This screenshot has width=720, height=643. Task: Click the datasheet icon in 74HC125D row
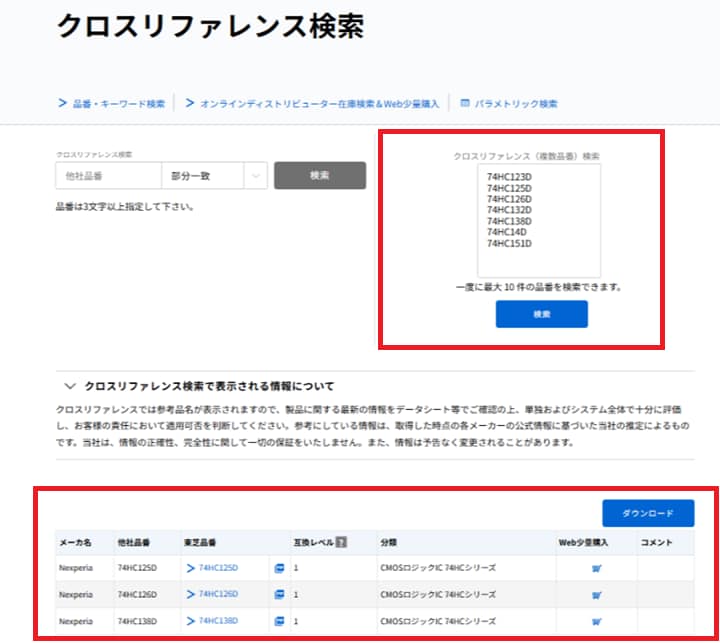click(x=279, y=568)
